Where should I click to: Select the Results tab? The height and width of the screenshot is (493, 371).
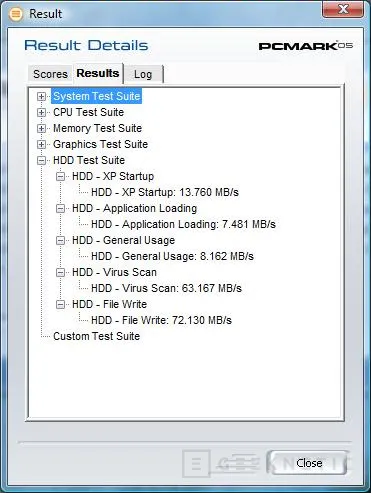(98, 73)
